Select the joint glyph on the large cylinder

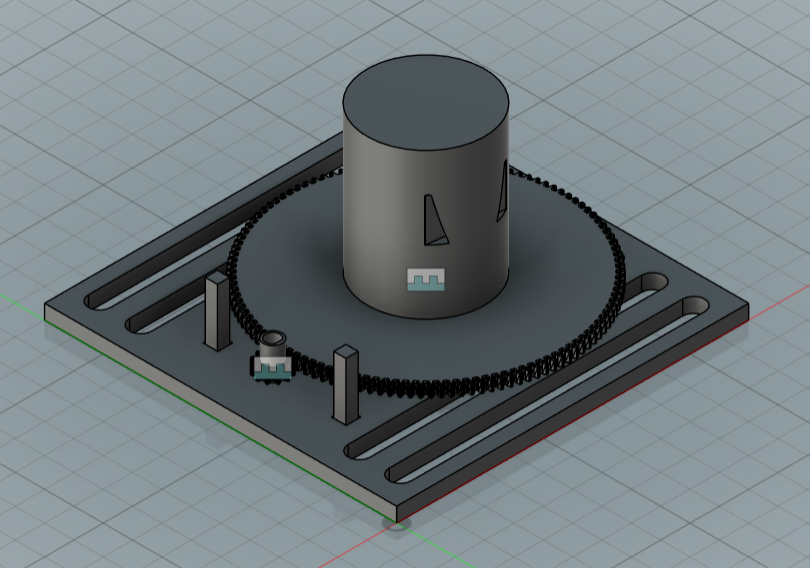[426, 279]
